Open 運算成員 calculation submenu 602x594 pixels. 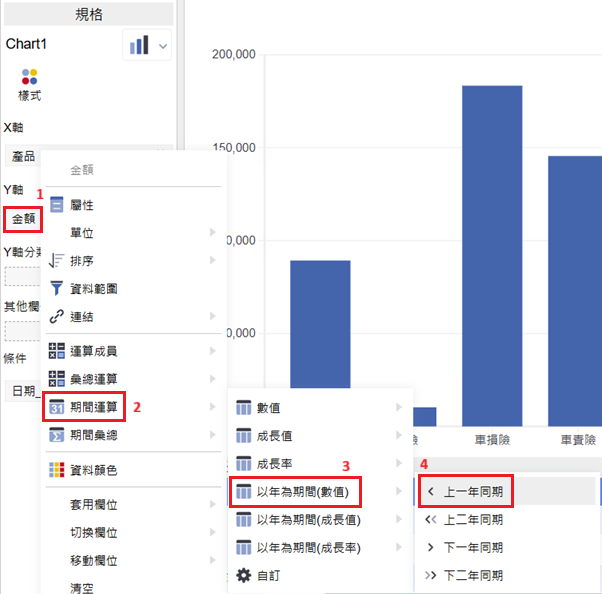(94, 351)
